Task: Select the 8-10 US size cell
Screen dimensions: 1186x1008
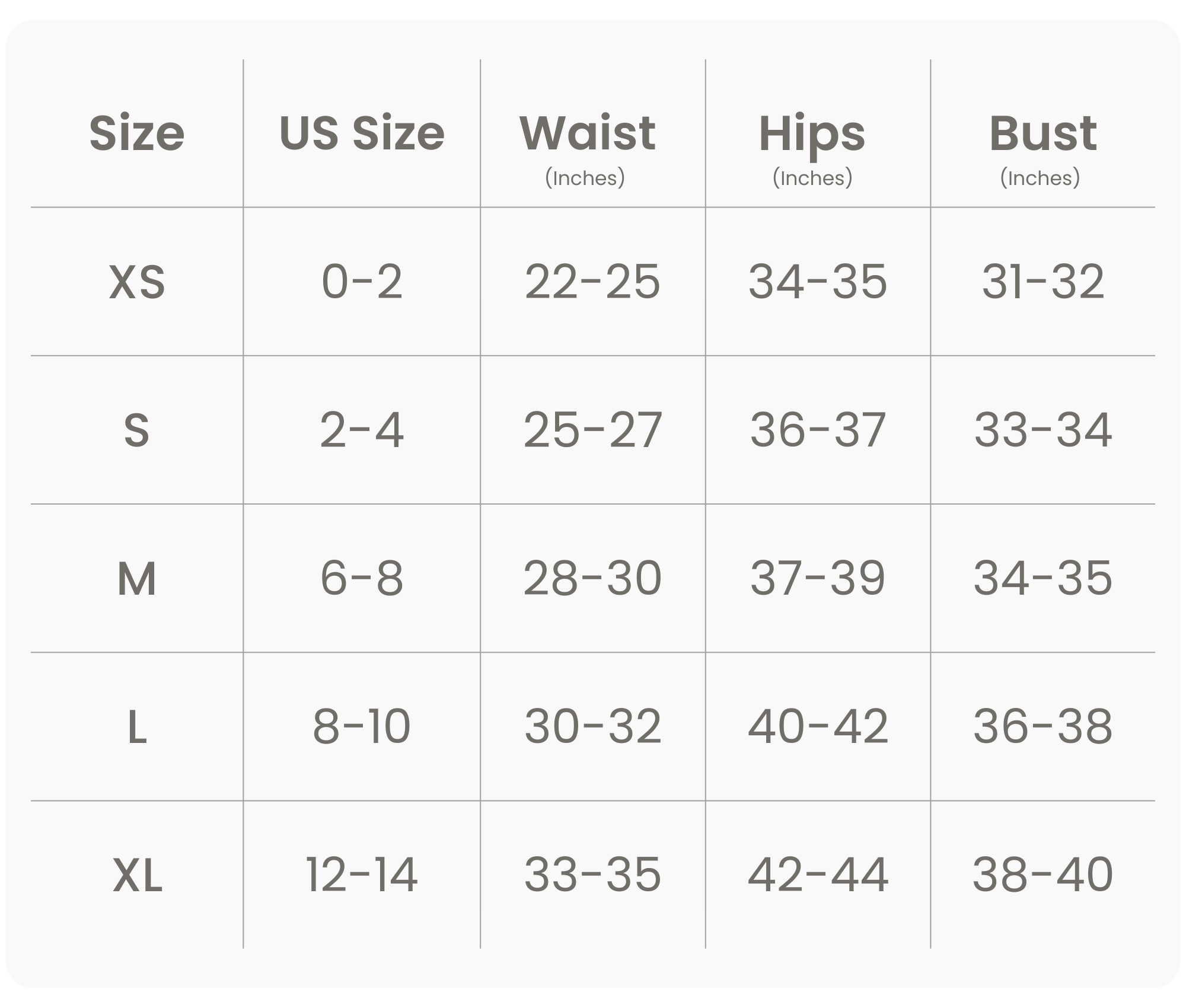Action: tap(362, 727)
